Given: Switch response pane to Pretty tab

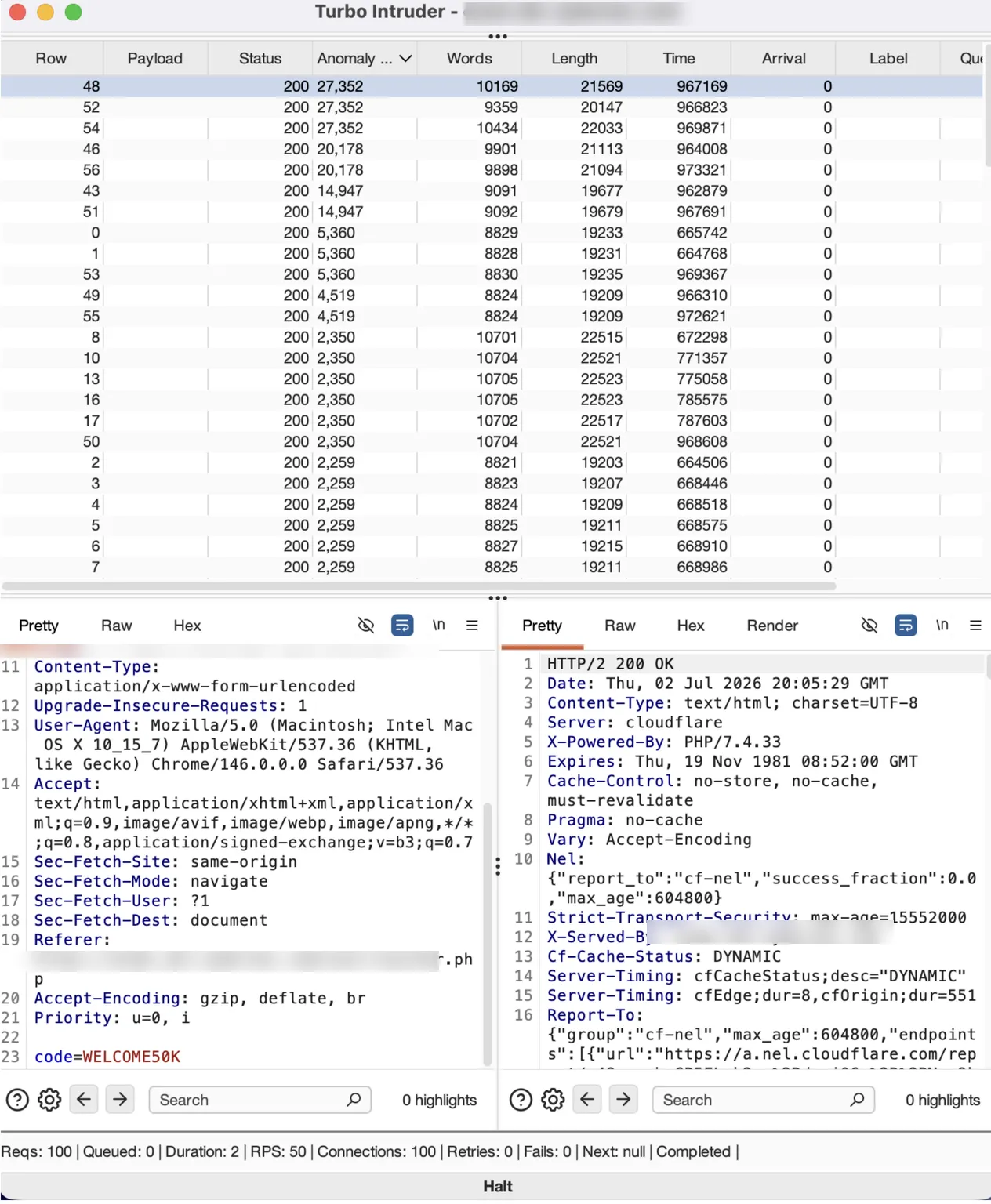Looking at the screenshot, I should click(542, 626).
